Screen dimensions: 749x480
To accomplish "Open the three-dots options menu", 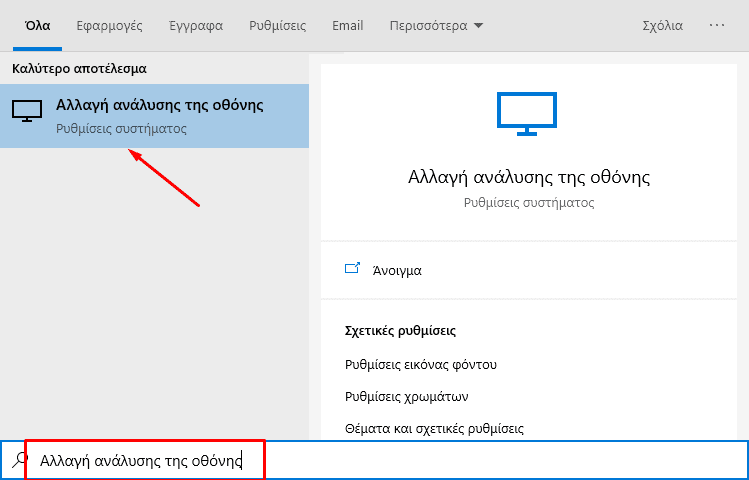I will click(717, 26).
